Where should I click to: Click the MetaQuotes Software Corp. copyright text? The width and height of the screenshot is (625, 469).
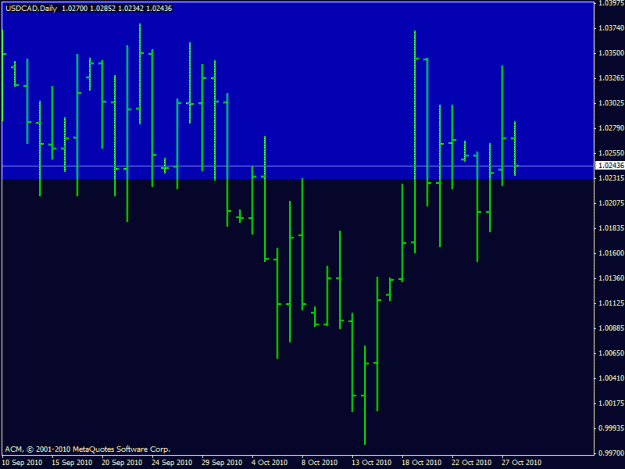pyautogui.click(x=88, y=449)
